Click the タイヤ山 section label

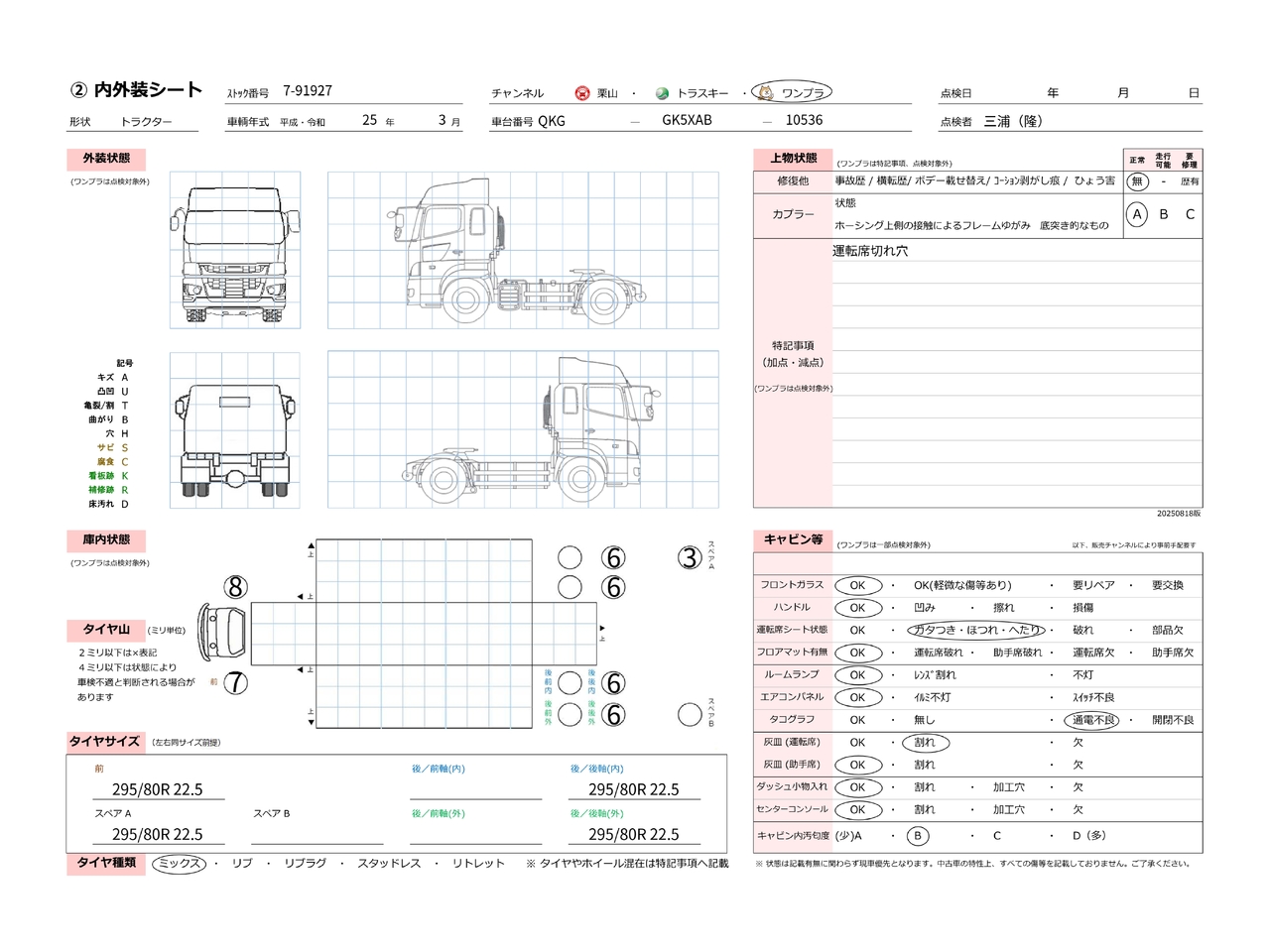coord(106,630)
